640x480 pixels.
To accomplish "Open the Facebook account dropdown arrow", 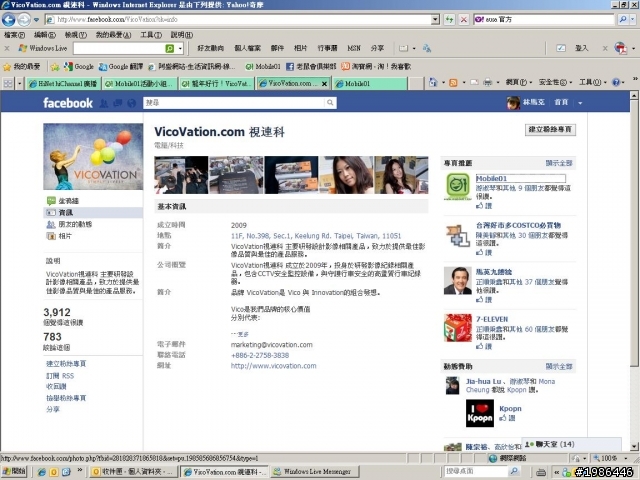I will click(580, 103).
